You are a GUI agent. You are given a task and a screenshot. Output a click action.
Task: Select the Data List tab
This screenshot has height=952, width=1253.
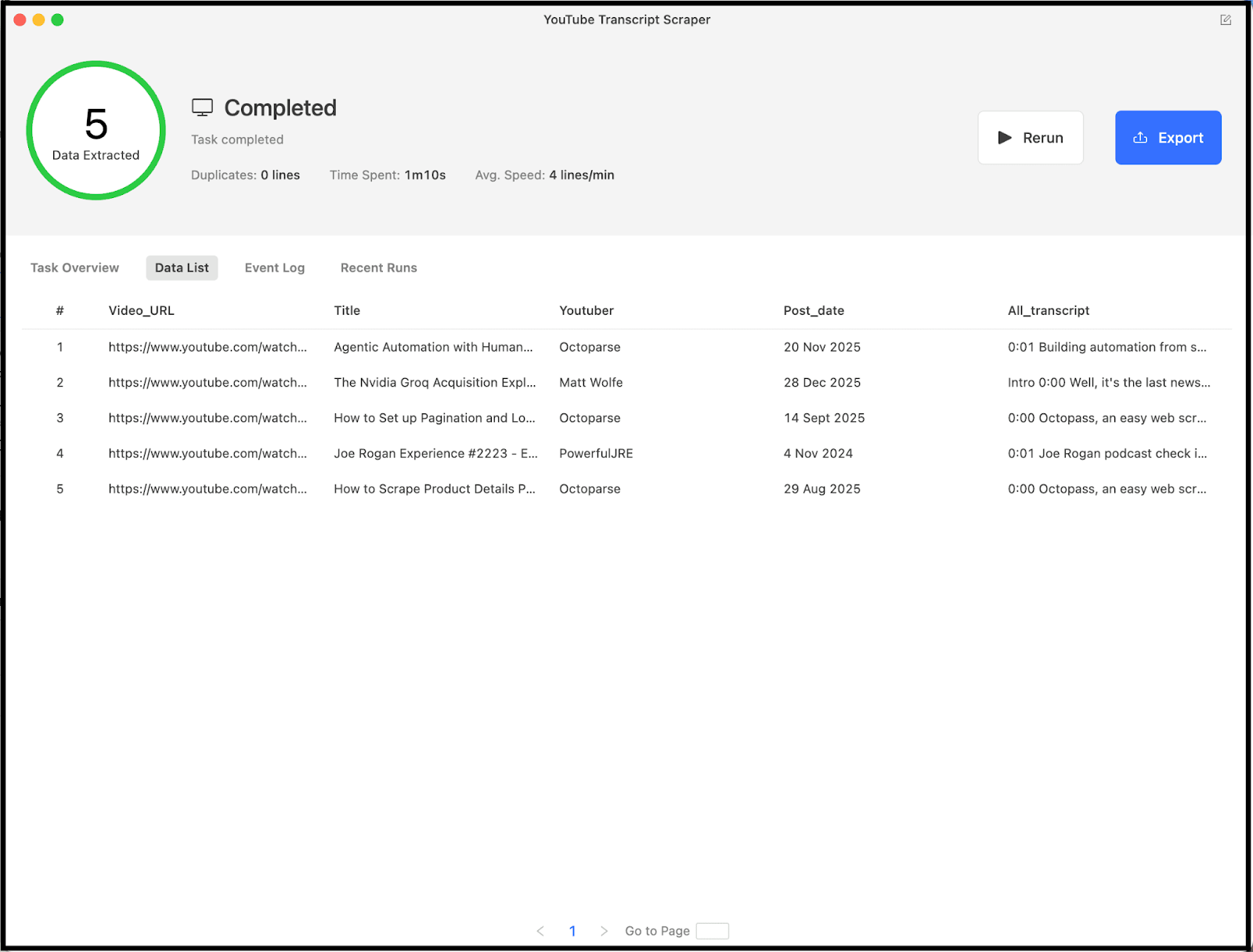pos(182,268)
